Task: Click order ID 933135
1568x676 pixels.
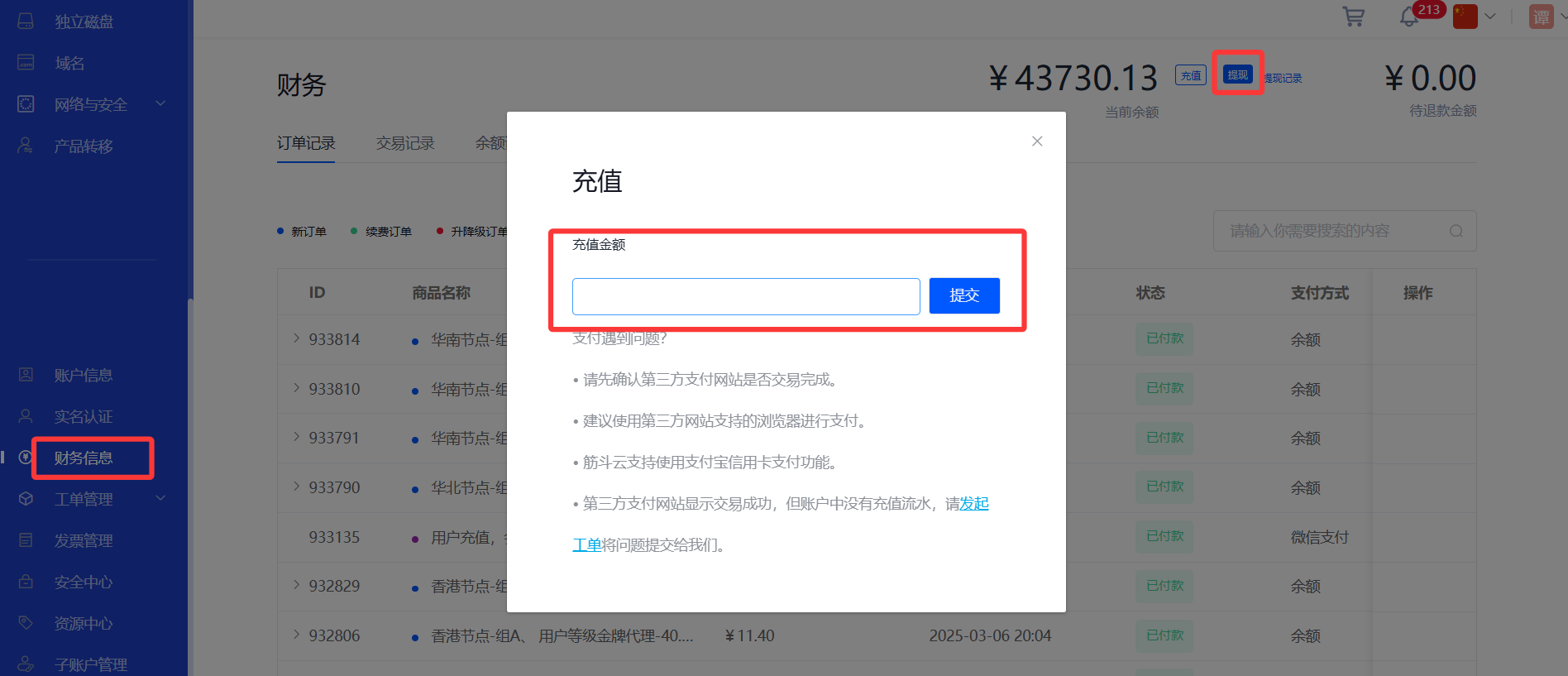Action: 334,537
